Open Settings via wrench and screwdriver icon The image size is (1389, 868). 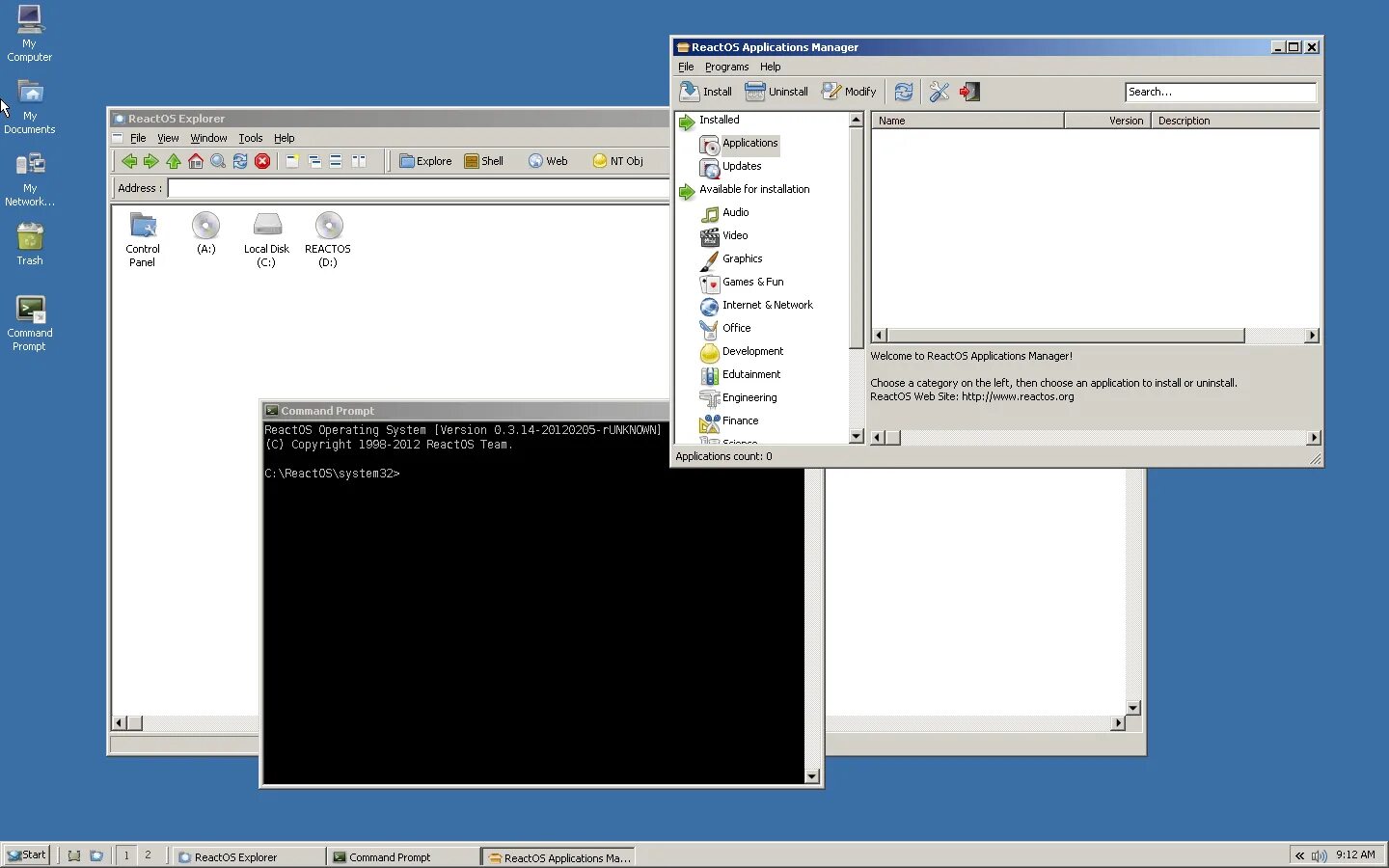[x=940, y=92]
